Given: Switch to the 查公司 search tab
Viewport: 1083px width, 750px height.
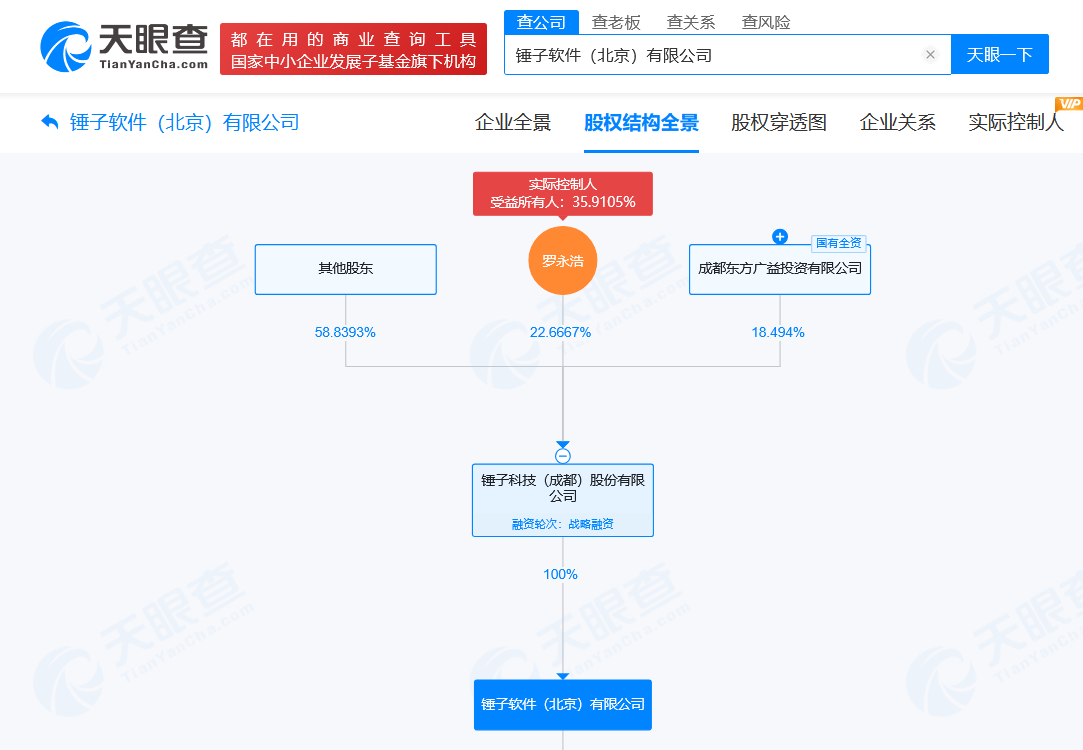Looking at the screenshot, I should [542, 21].
